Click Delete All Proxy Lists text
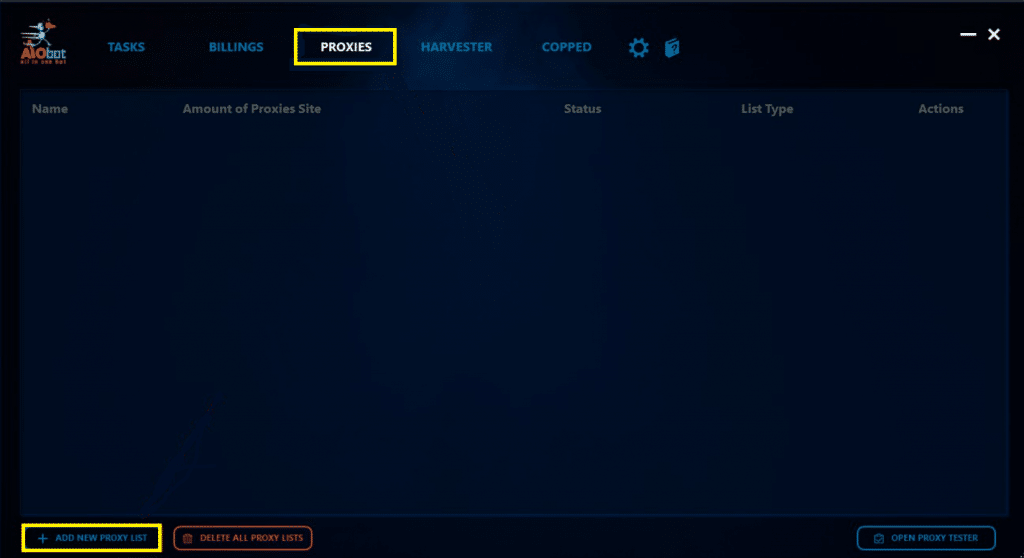 coord(251,538)
